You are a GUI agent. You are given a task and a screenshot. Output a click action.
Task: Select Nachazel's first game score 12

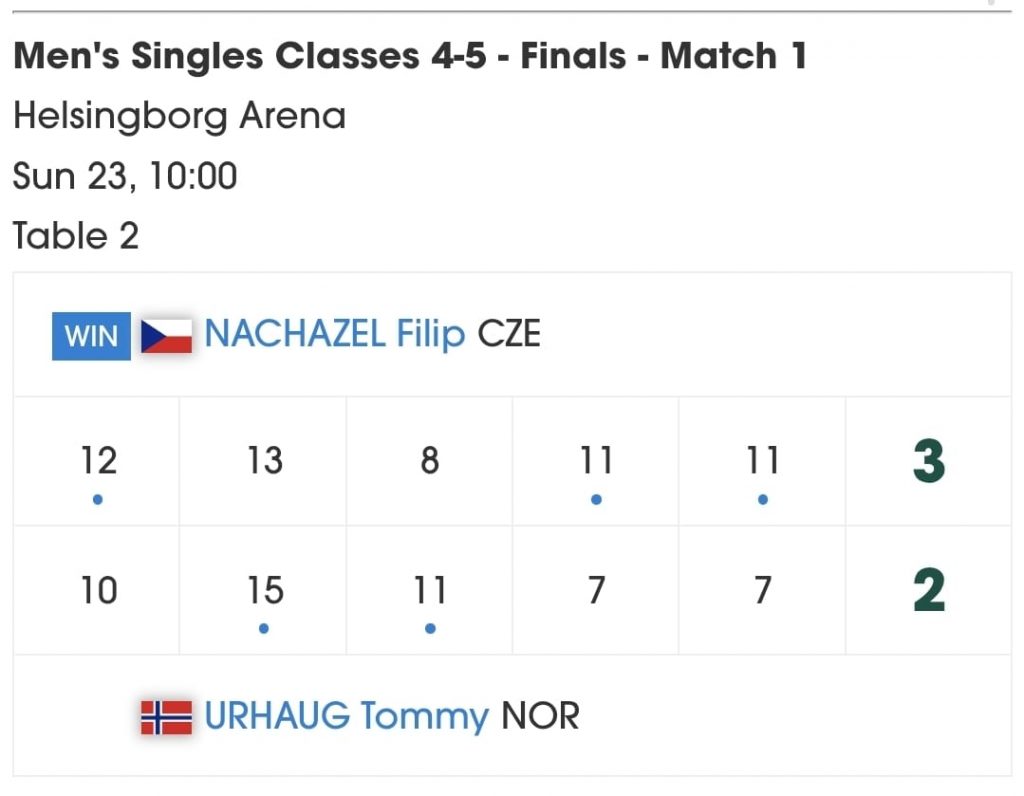[x=98, y=461]
